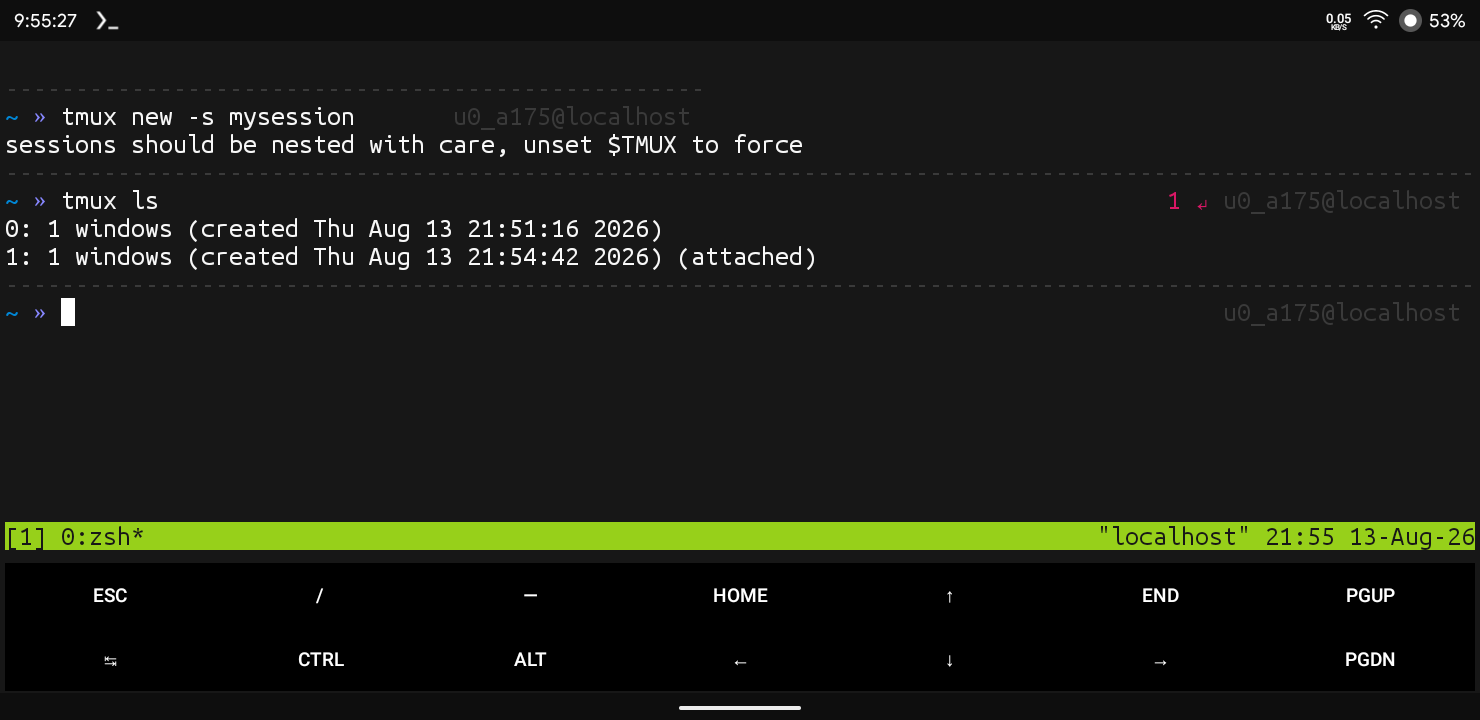Click the terminal prompt cursor
This screenshot has width=1480, height=720.
(x=68, y=312)
